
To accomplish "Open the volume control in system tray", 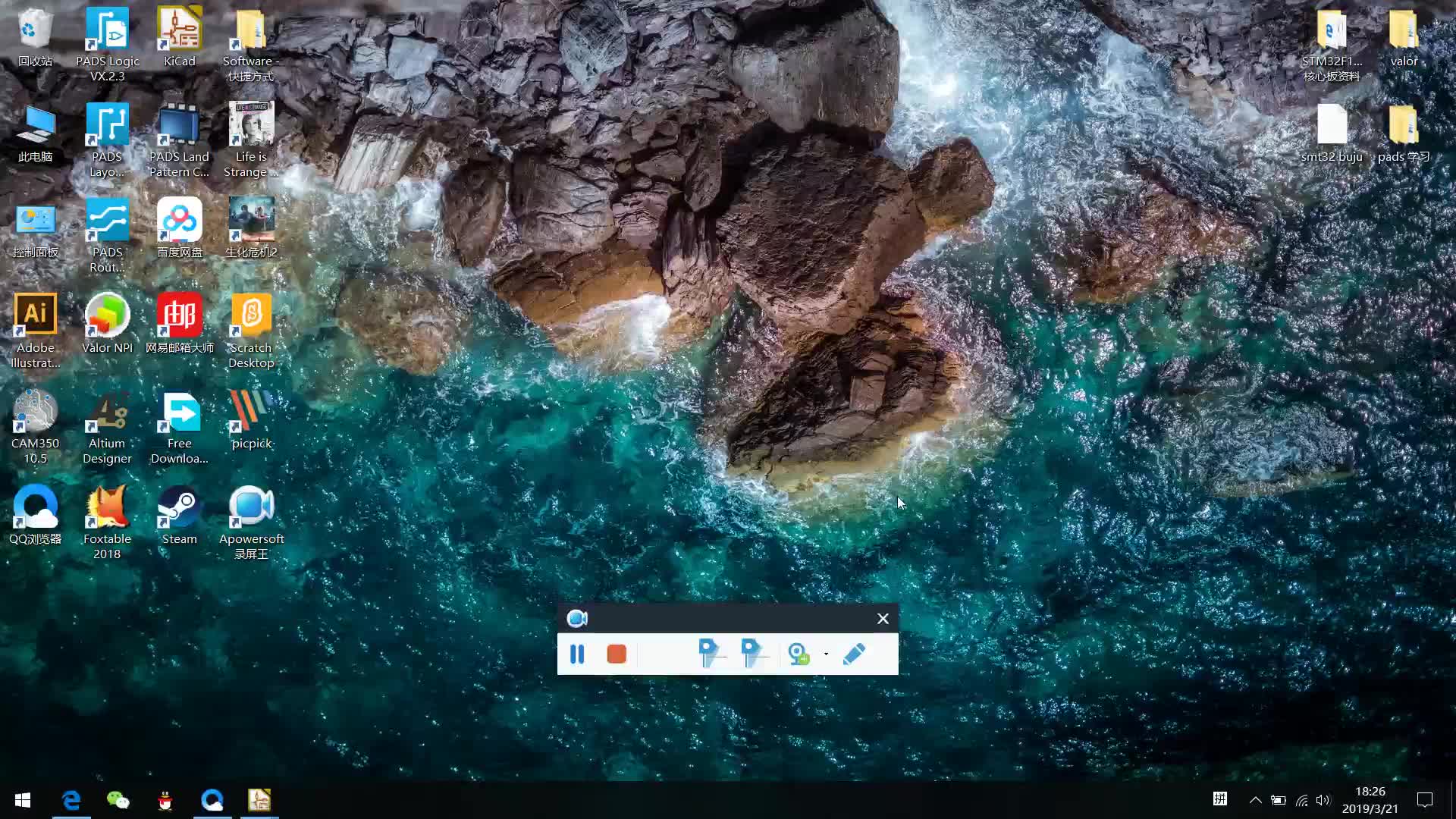I will [1323, 800].
